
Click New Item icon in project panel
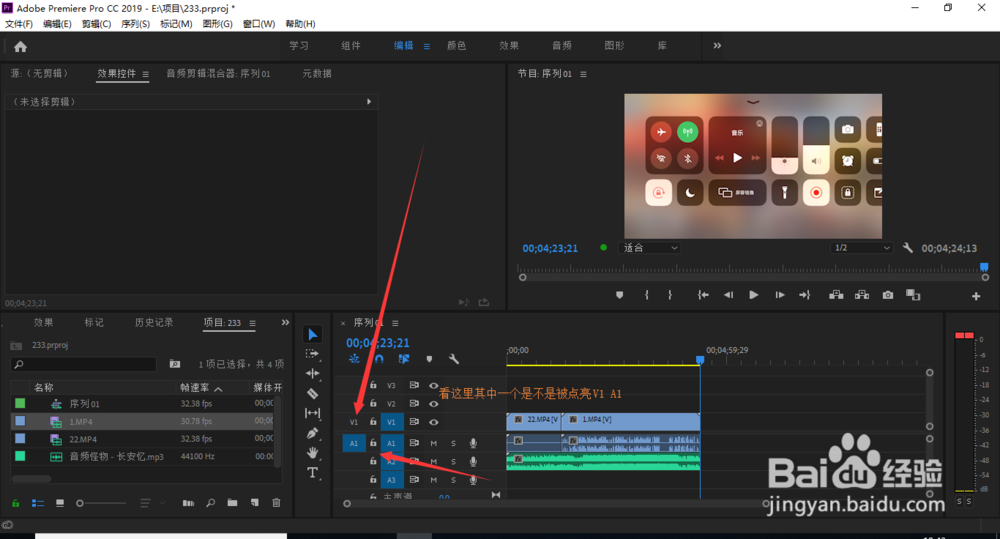click(254, 503)
